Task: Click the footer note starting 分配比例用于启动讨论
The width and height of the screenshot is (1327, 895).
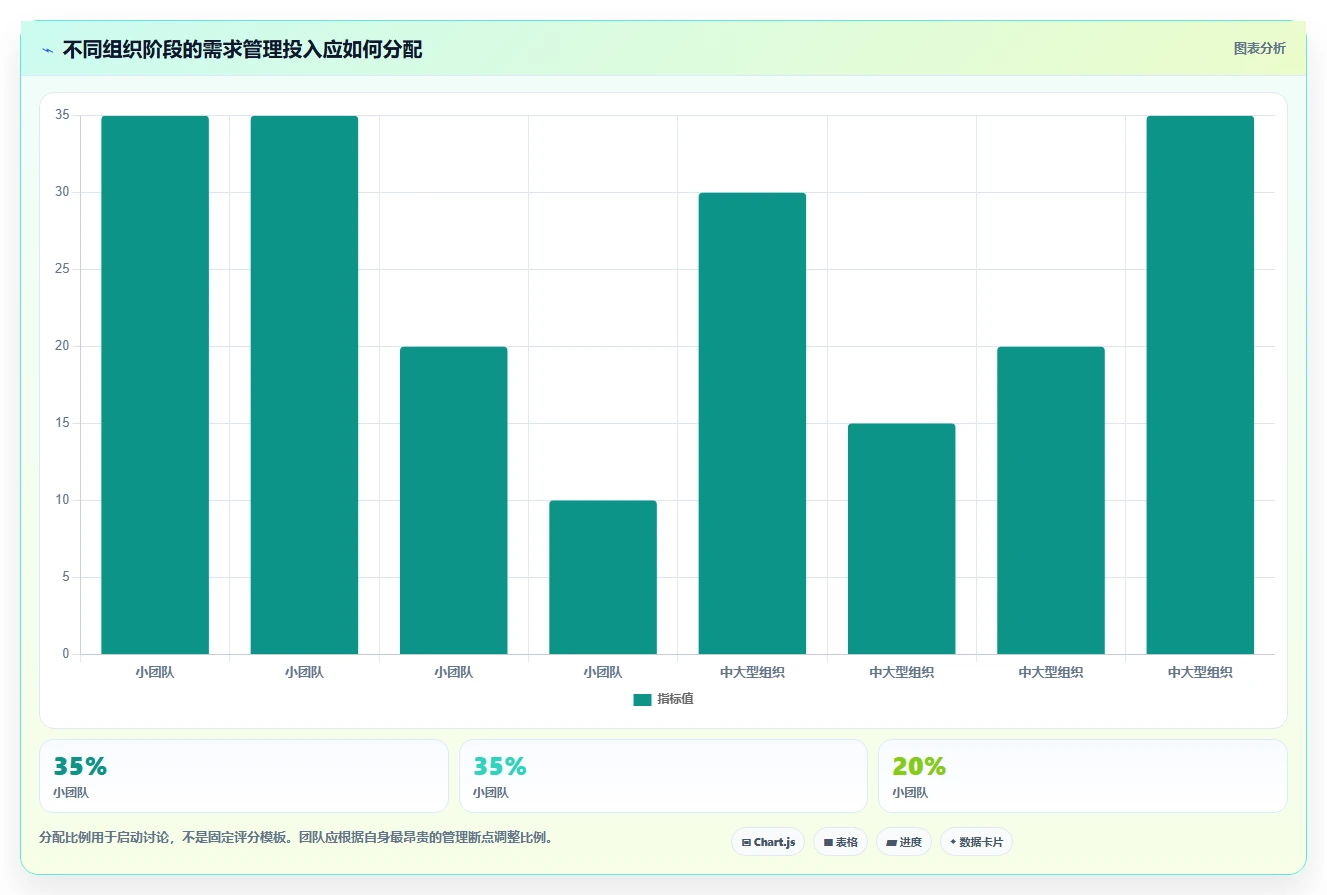Action: pyautogui.click(x=296, y=838)
